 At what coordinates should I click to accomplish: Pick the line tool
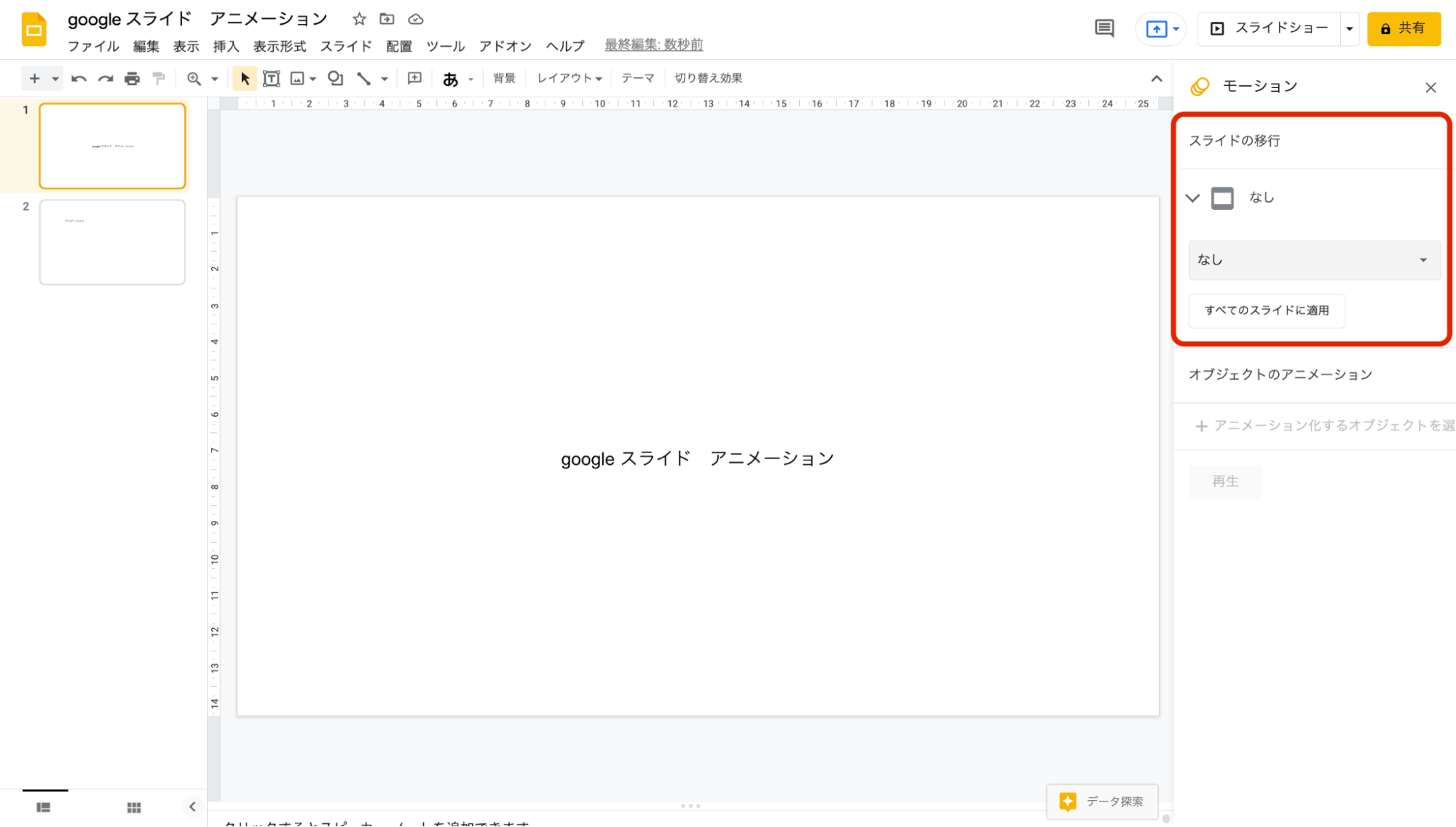pos(363,78)
